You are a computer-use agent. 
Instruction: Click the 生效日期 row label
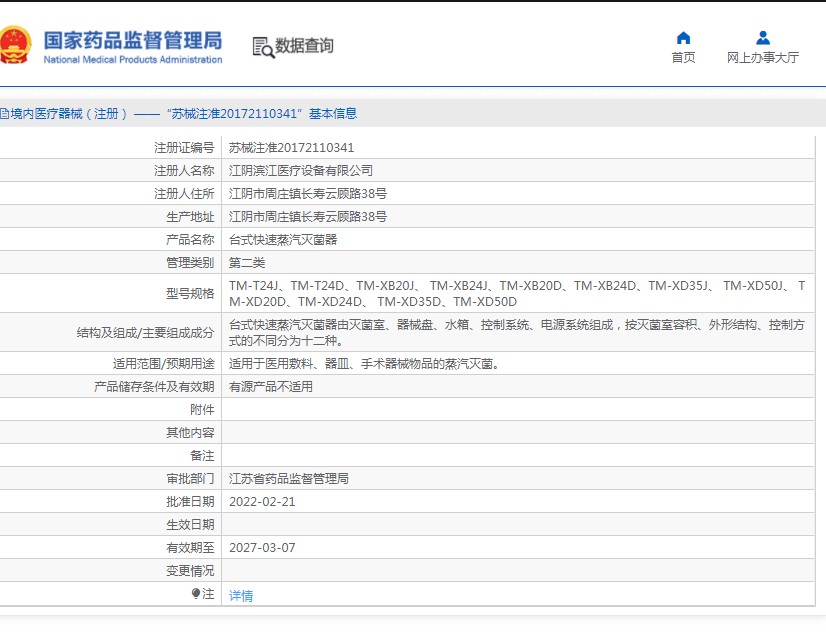(x=190, y=525)
